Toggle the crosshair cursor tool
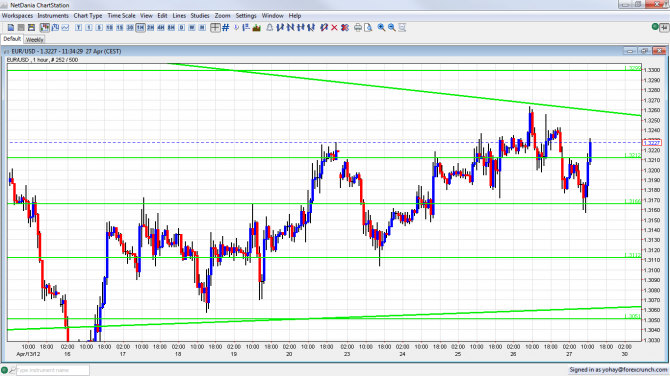 215,28
